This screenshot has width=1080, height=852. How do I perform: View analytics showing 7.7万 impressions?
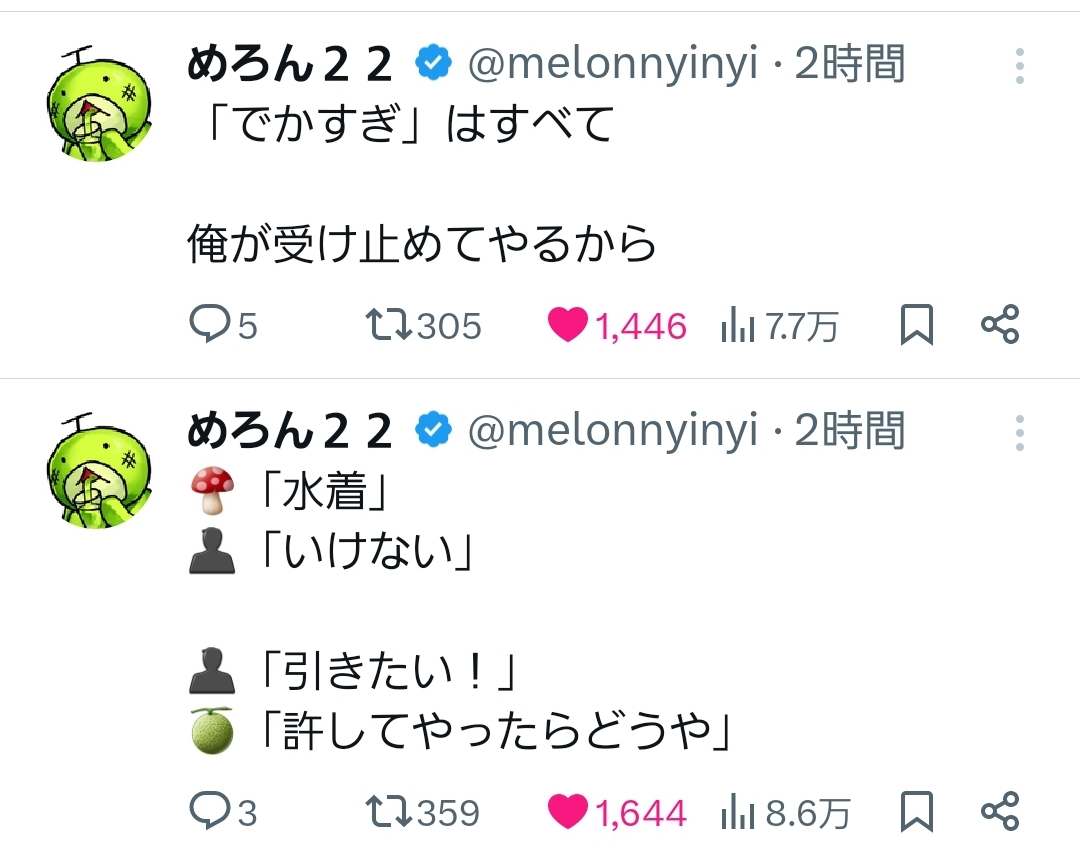[x=737, y=326]
